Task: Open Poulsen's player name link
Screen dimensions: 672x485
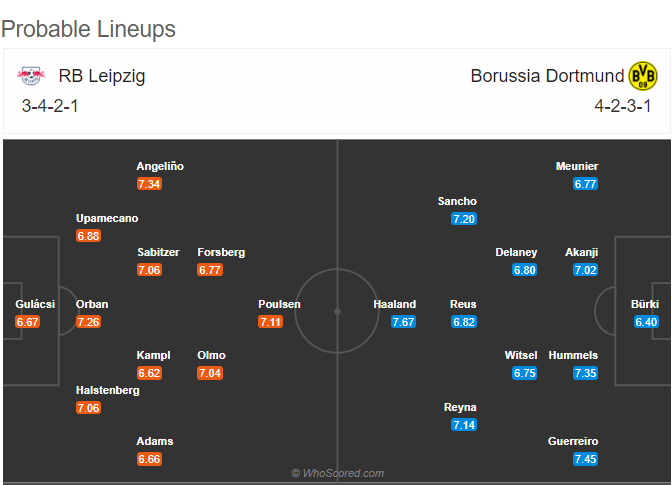Action: (279, 304)
